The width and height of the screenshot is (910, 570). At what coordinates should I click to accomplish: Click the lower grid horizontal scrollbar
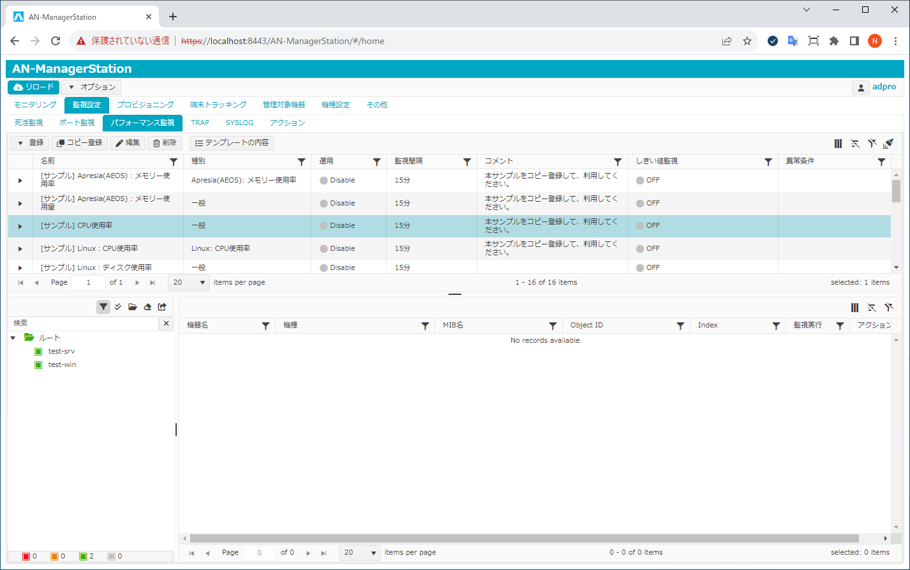[524, 539]
